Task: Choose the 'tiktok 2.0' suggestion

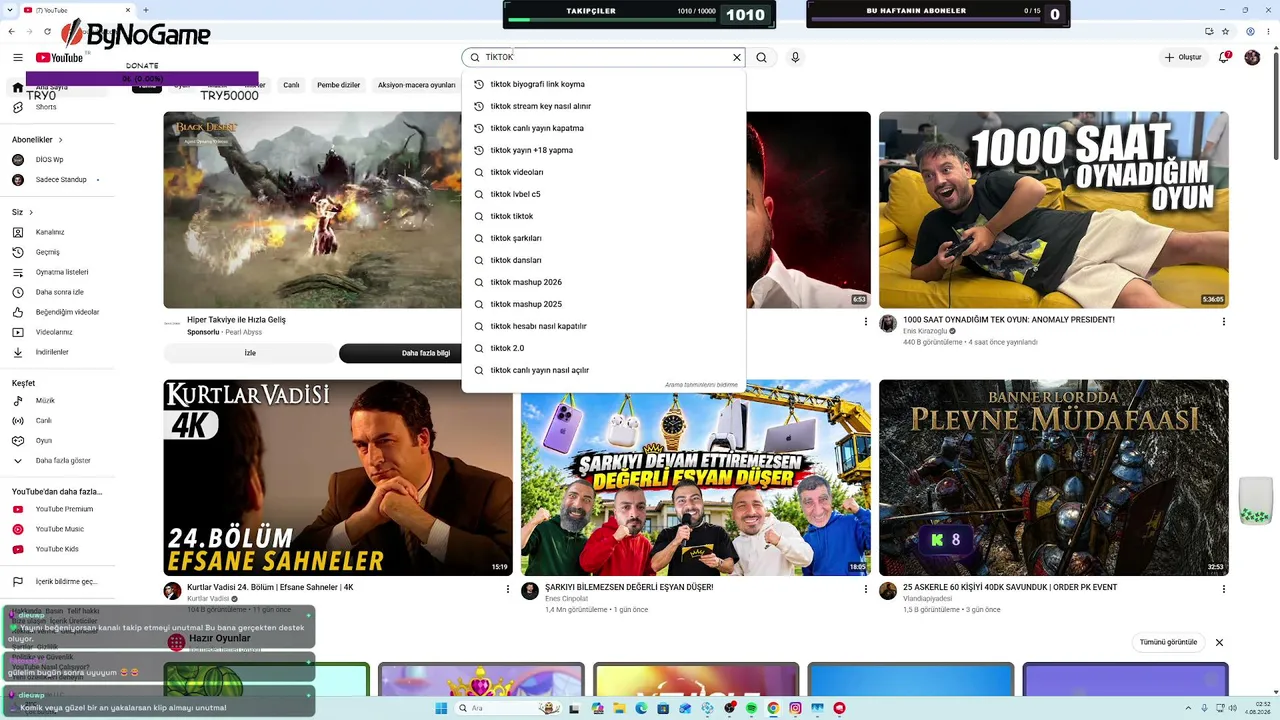Action: (x=604, y=348)
